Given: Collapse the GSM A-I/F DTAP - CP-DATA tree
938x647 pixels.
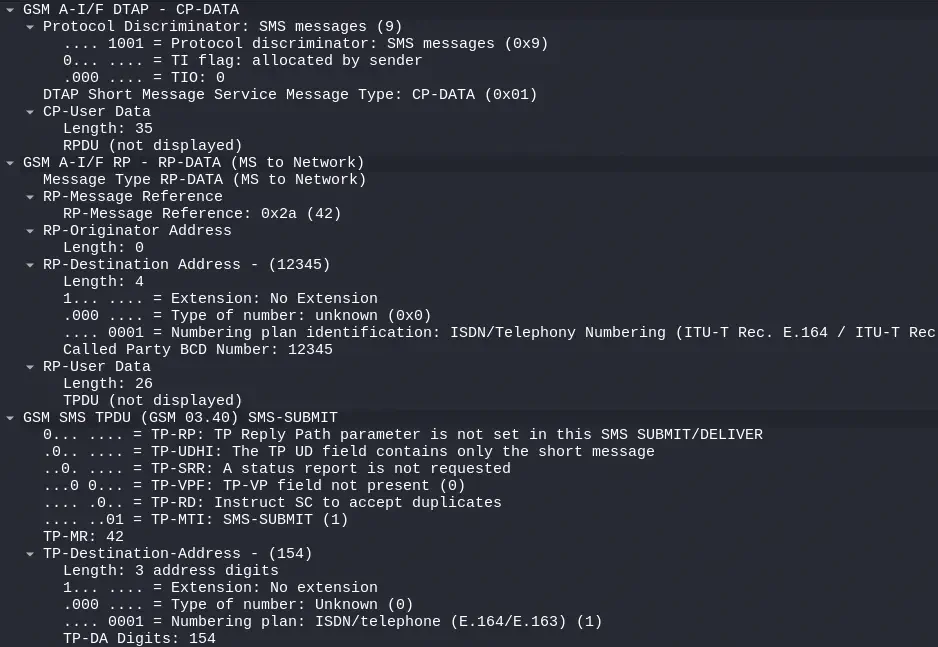Looking at the screenshot, I should [x=10, y=10].
